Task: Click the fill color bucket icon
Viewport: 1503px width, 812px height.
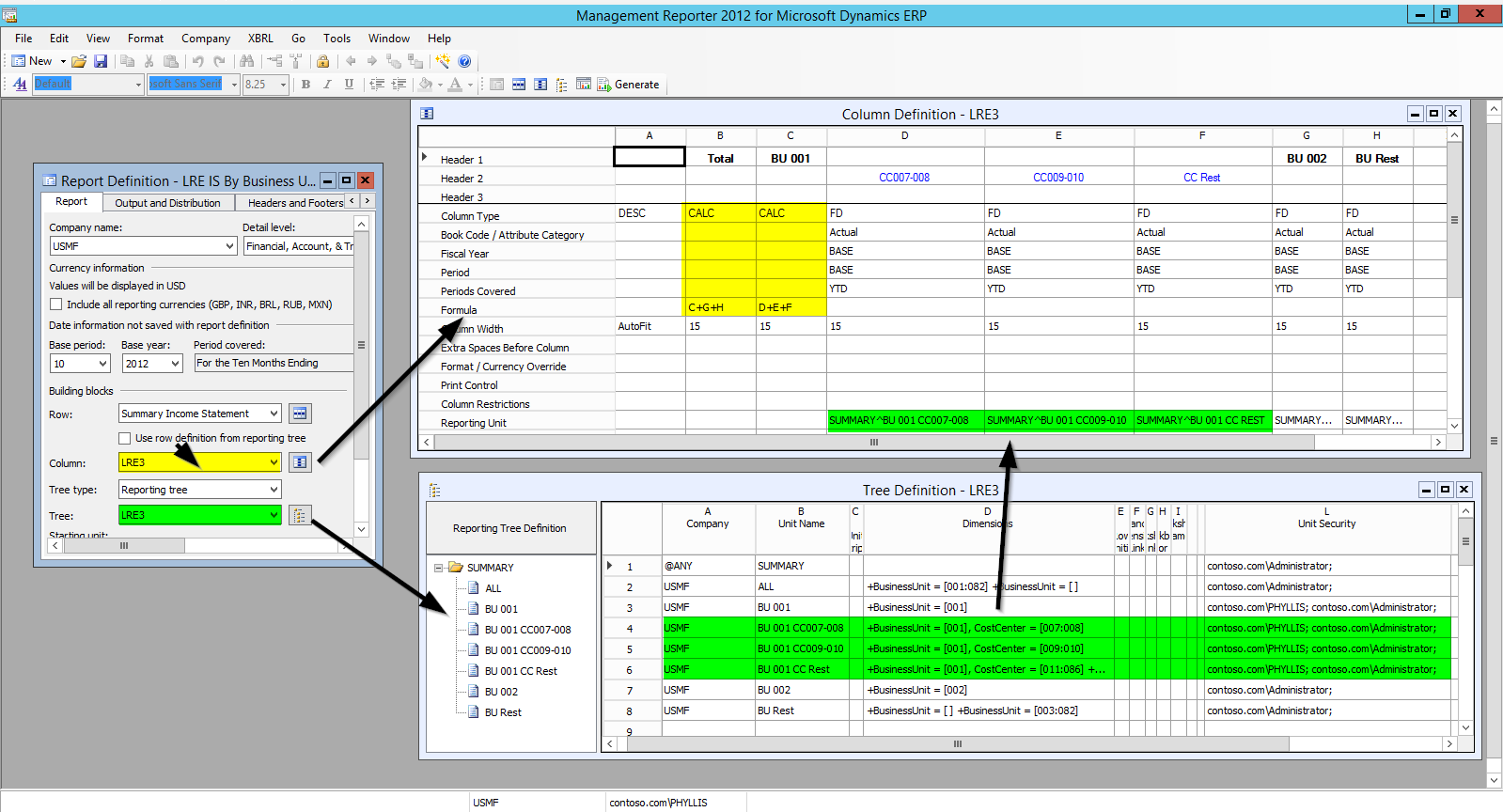Action: pos(426,85)
